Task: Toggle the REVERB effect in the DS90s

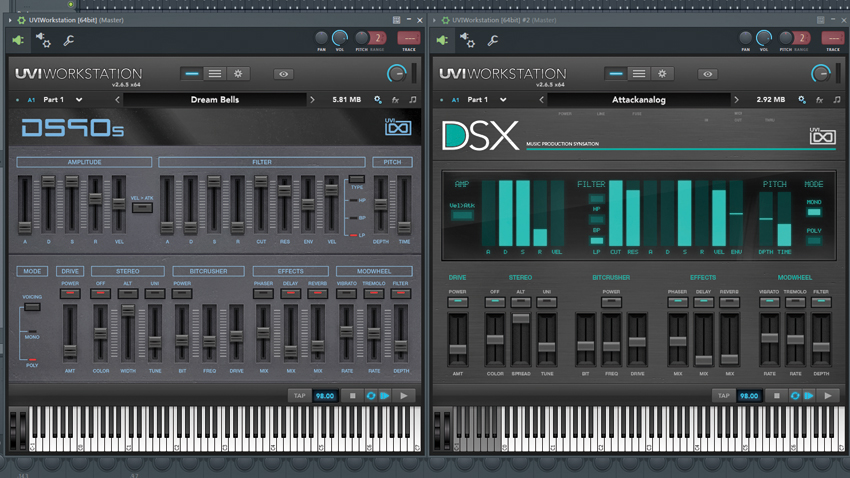Action: click(x=318, y=293)
